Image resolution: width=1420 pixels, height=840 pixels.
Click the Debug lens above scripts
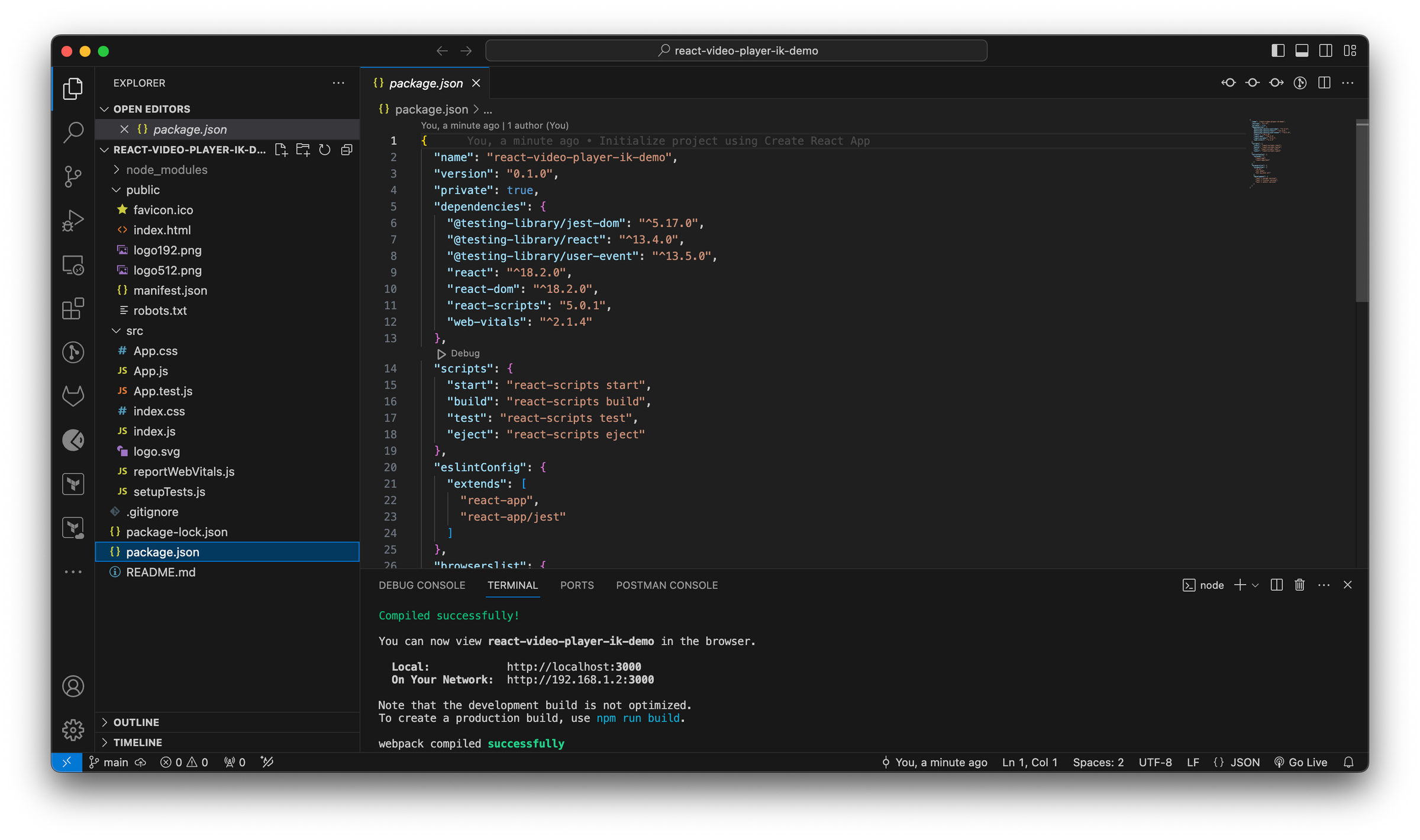(457, 353)
